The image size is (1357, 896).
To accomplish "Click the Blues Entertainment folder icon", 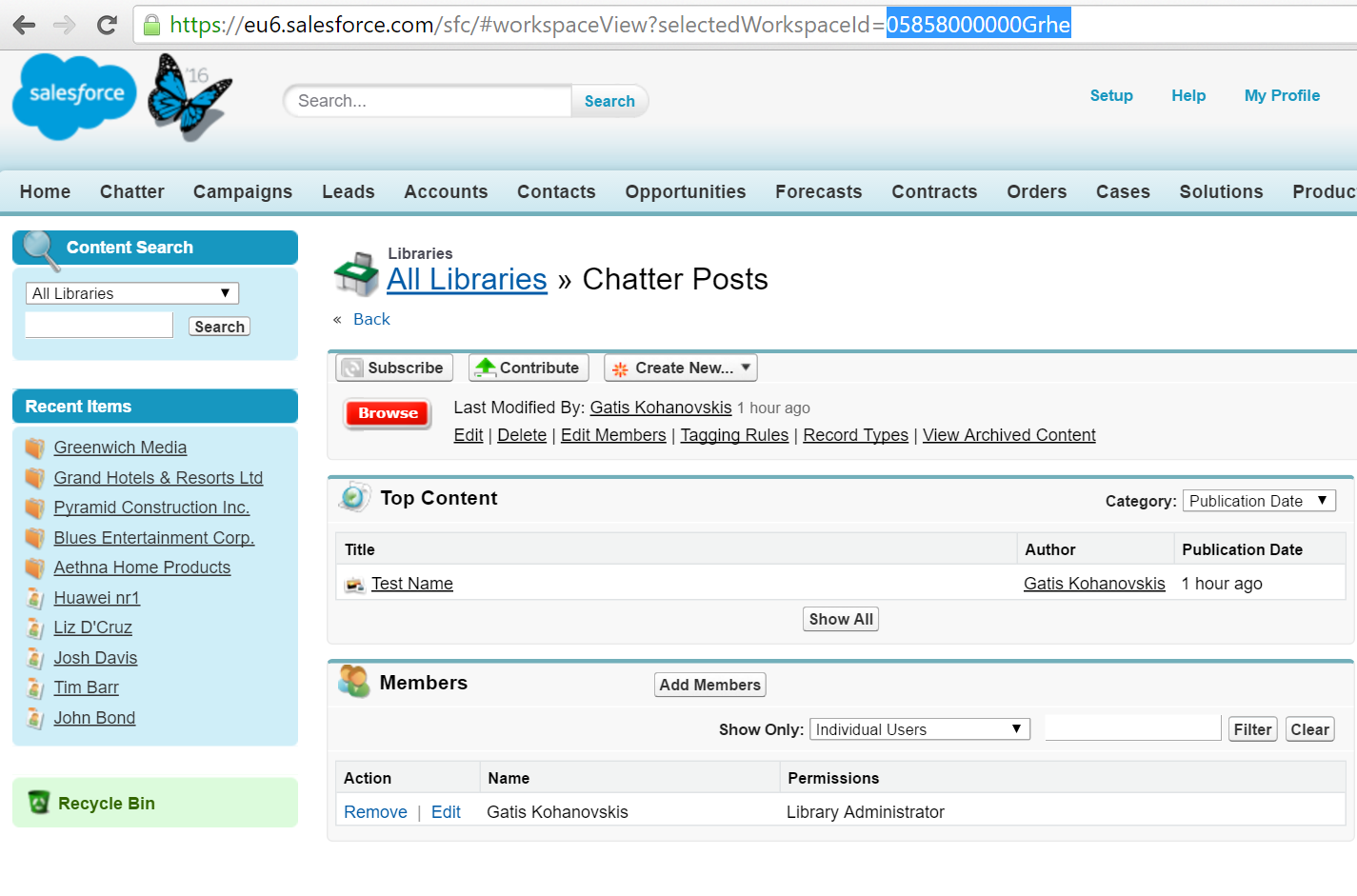I will point(35,538).
